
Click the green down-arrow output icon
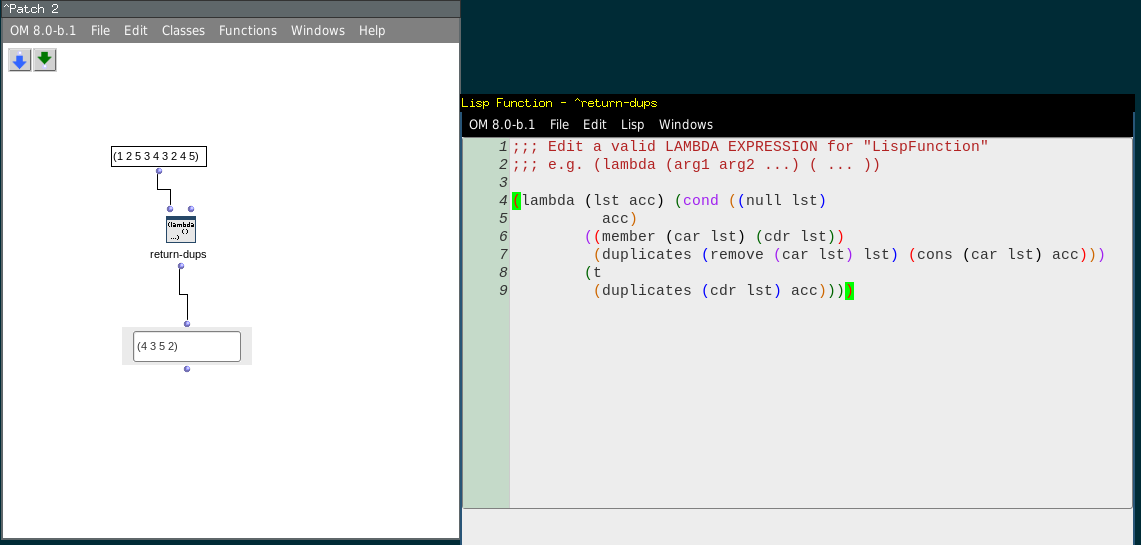[x=45, y=61]
